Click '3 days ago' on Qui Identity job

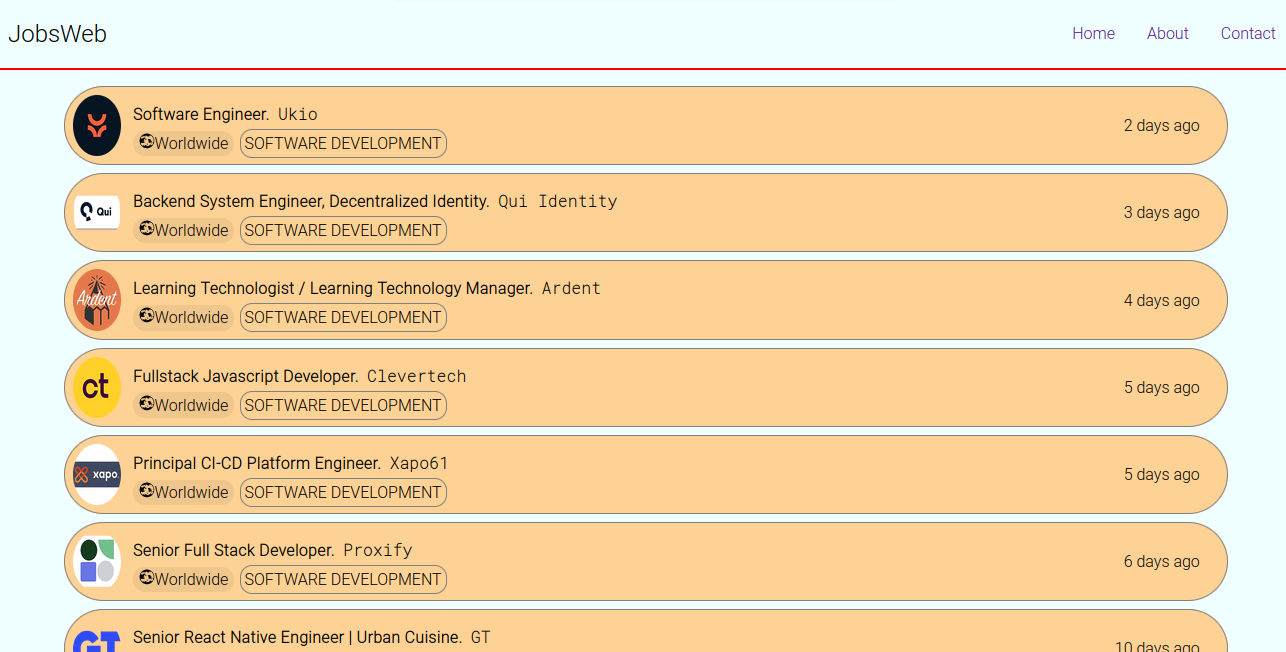(x=1161, y=212)
